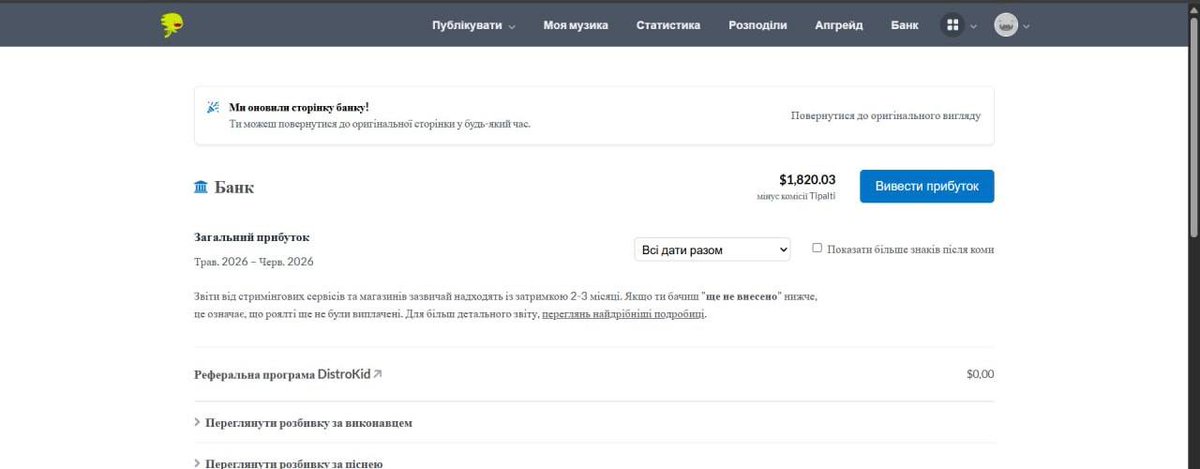Expand 'Переглянути розбивку за піснею'

288,464
